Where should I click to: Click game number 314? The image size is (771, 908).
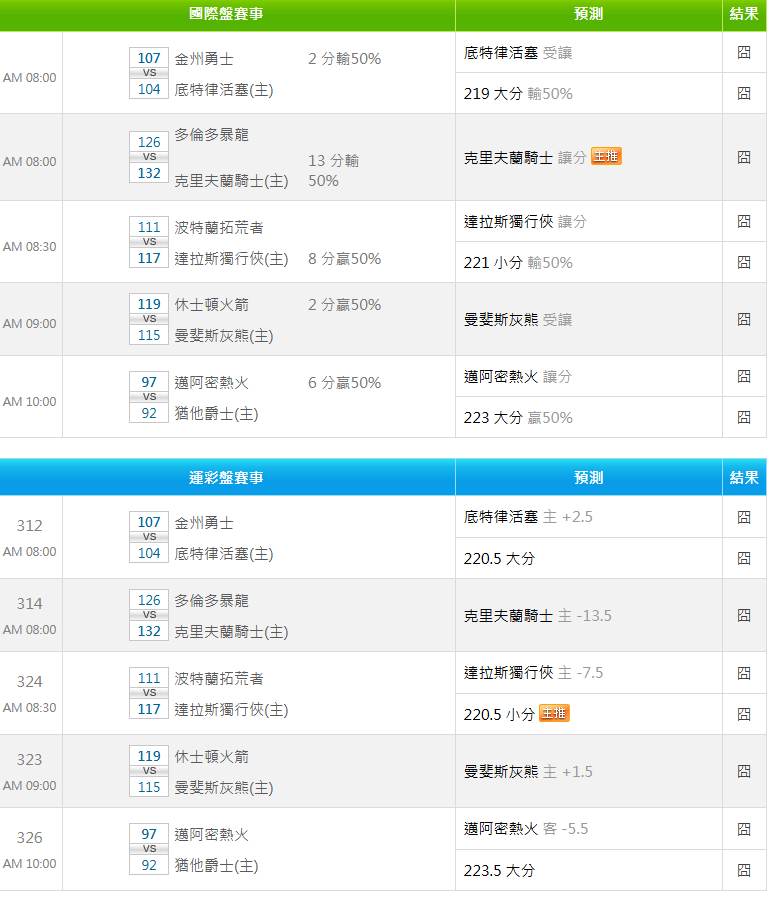click(x=30, y=604)
